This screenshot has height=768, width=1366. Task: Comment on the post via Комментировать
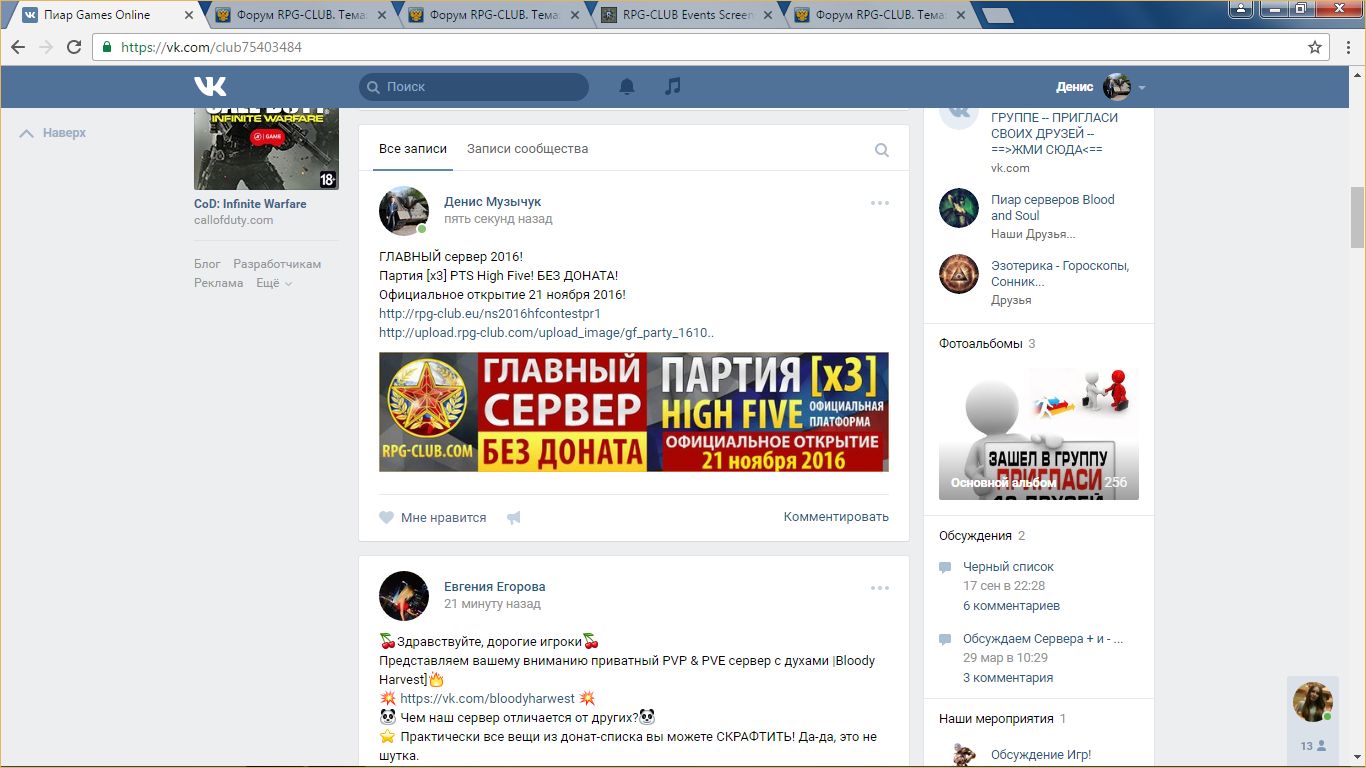click(836, 518)
